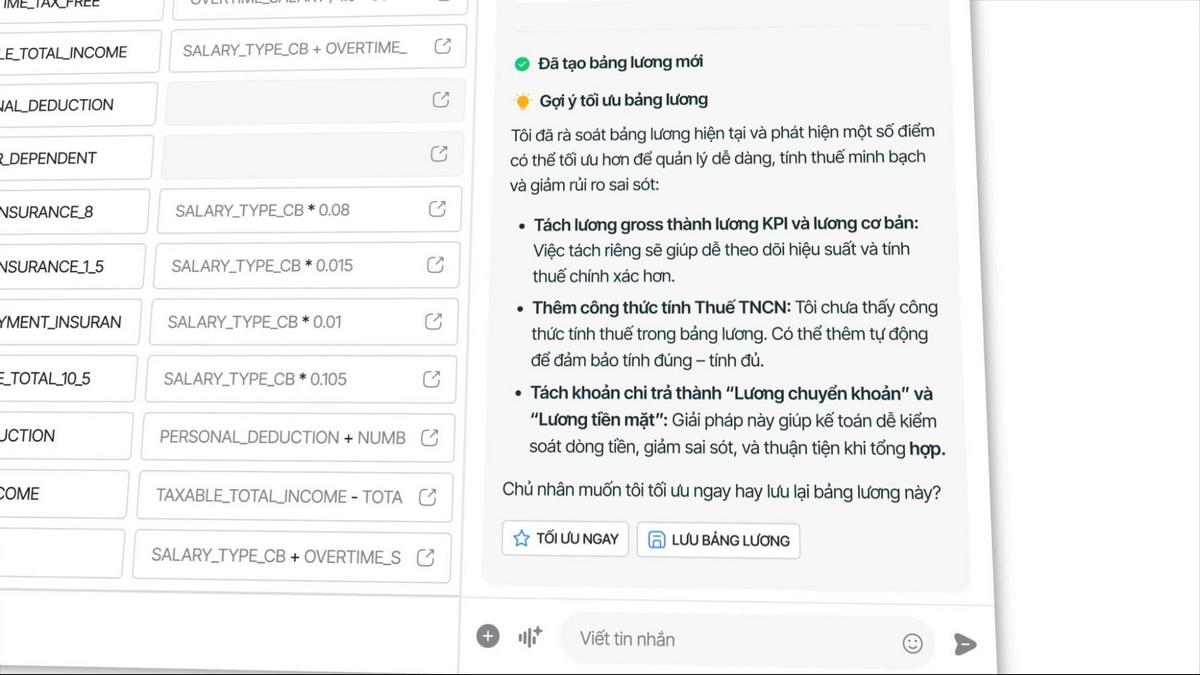Click the plus attachment icon in chat
1200x675 pixels.
(488, 636)
